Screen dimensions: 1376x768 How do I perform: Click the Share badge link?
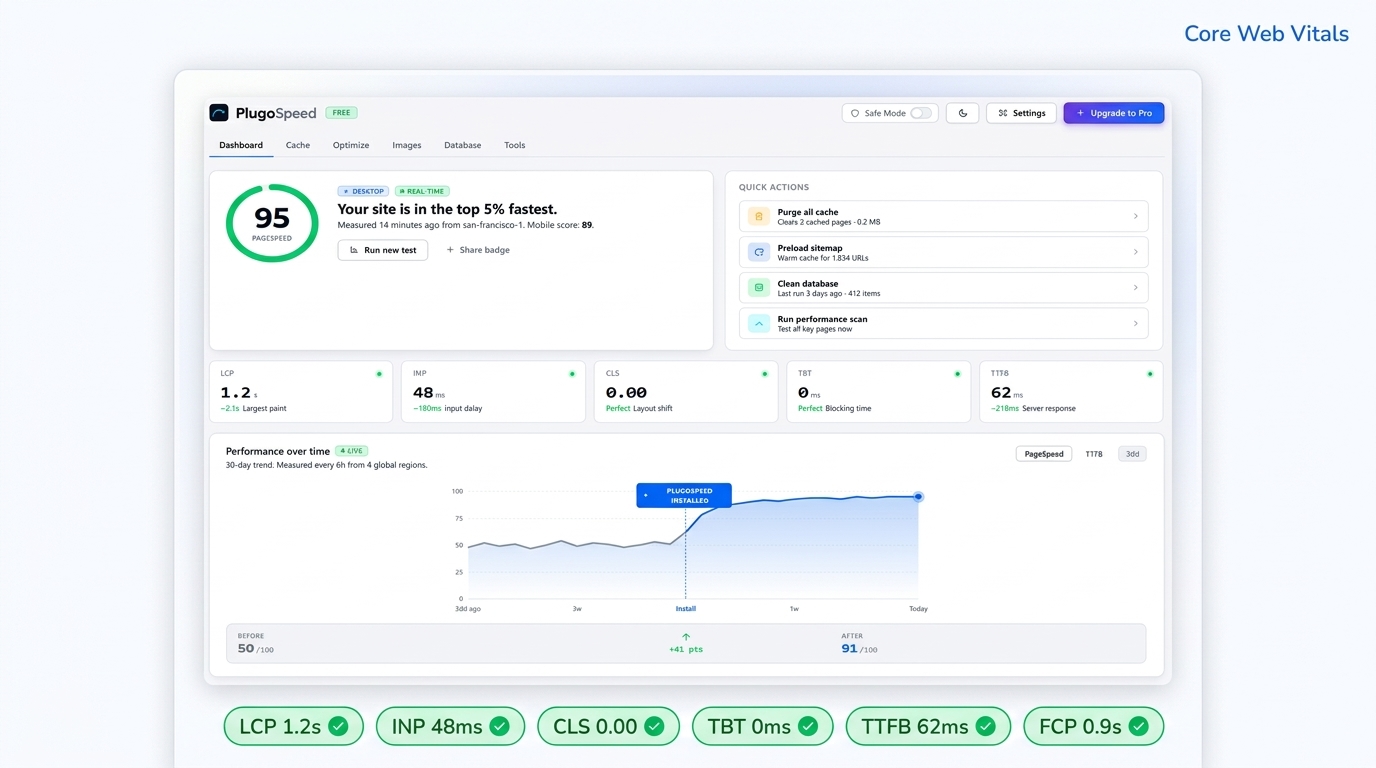[x=478, y=250]
